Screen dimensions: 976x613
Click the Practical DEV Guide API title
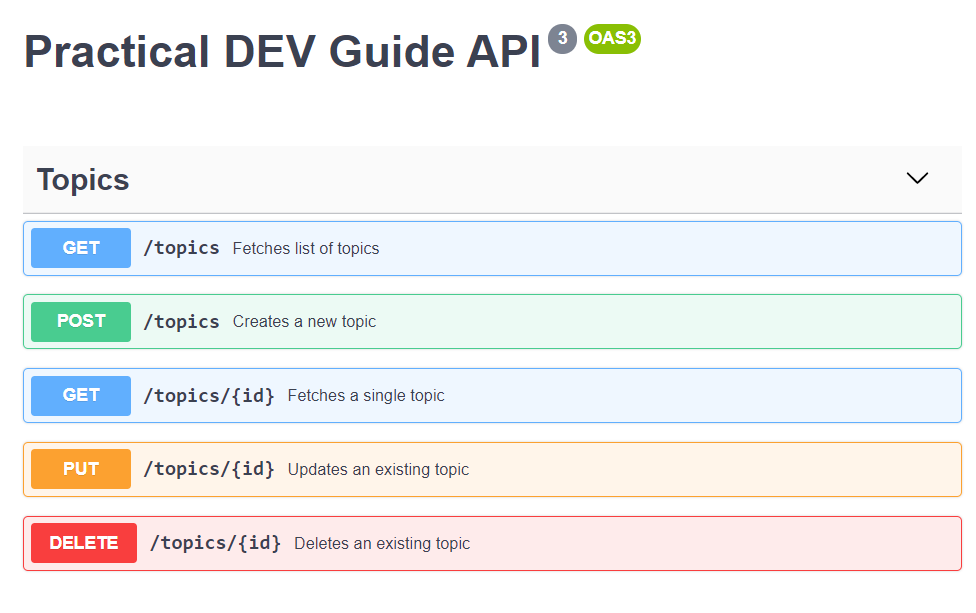pos(282,52)
